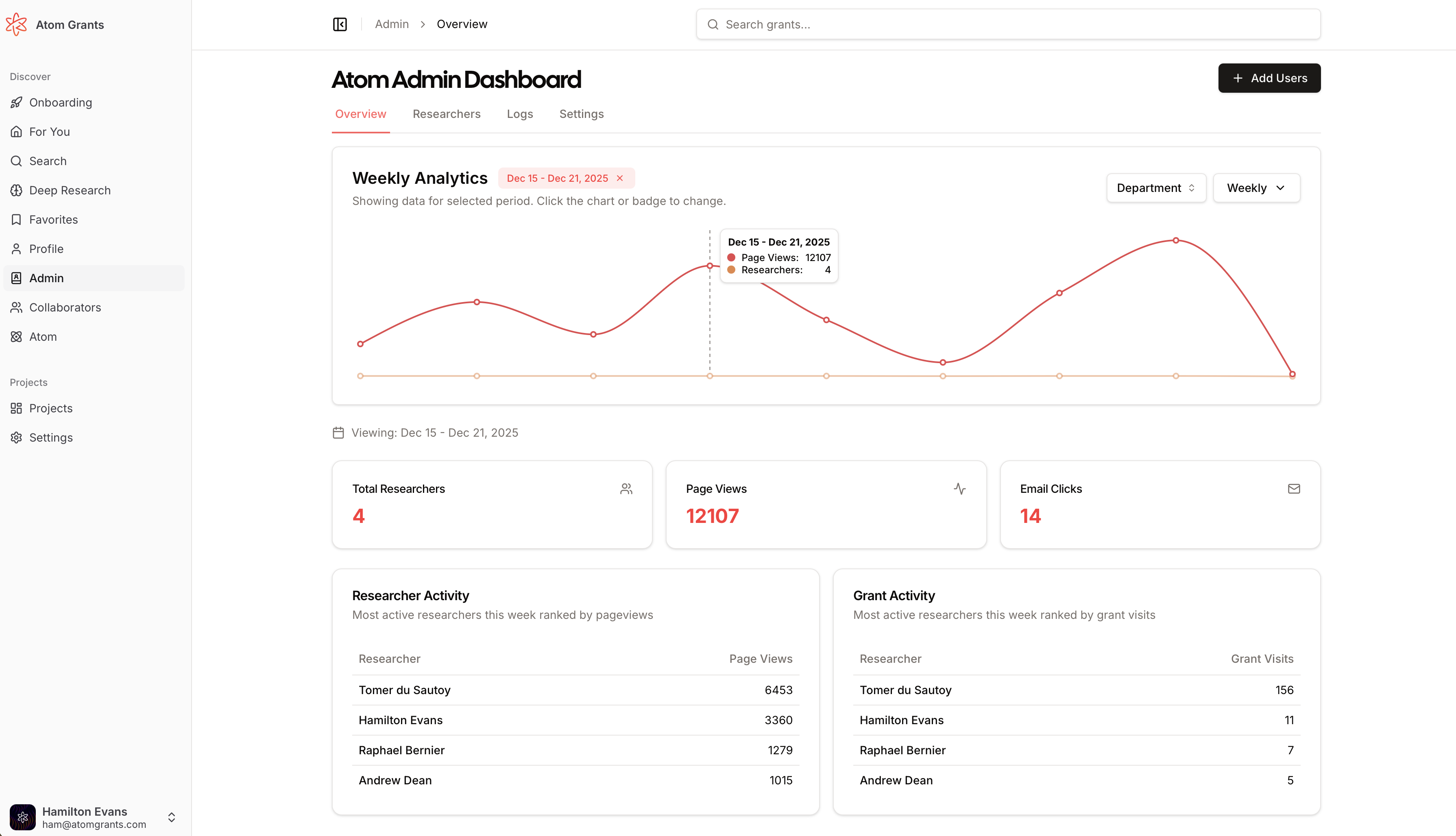Open Projects grid icon

(x=16, y=408)
